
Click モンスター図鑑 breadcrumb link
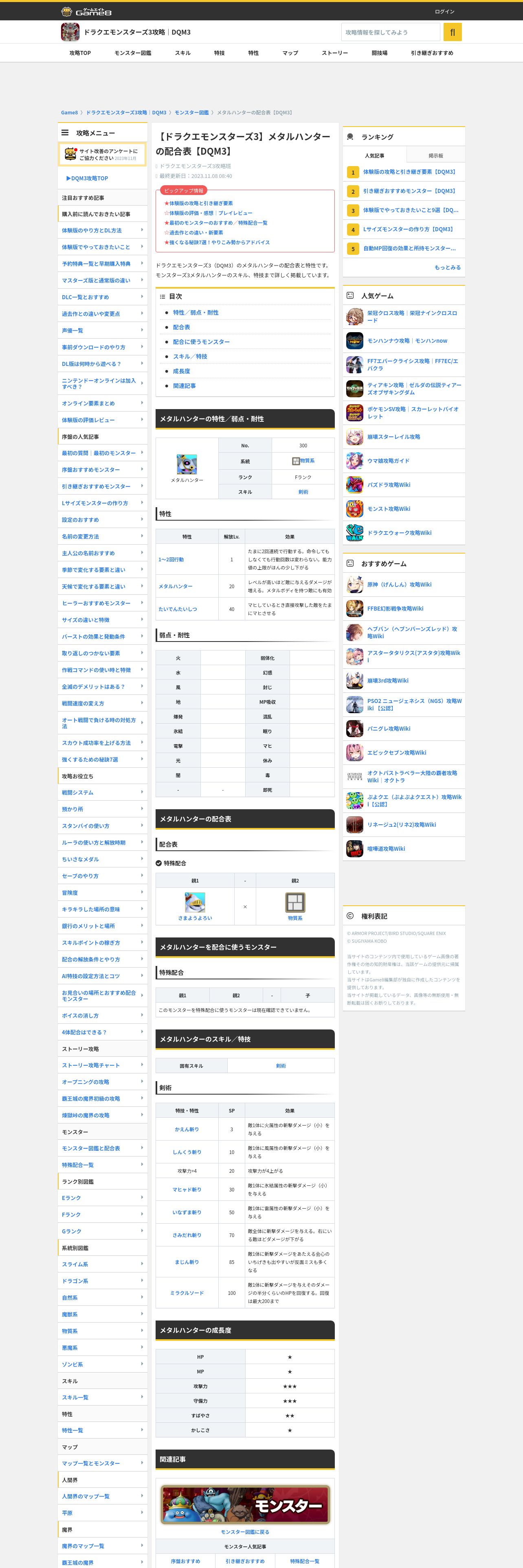(192, 113)
